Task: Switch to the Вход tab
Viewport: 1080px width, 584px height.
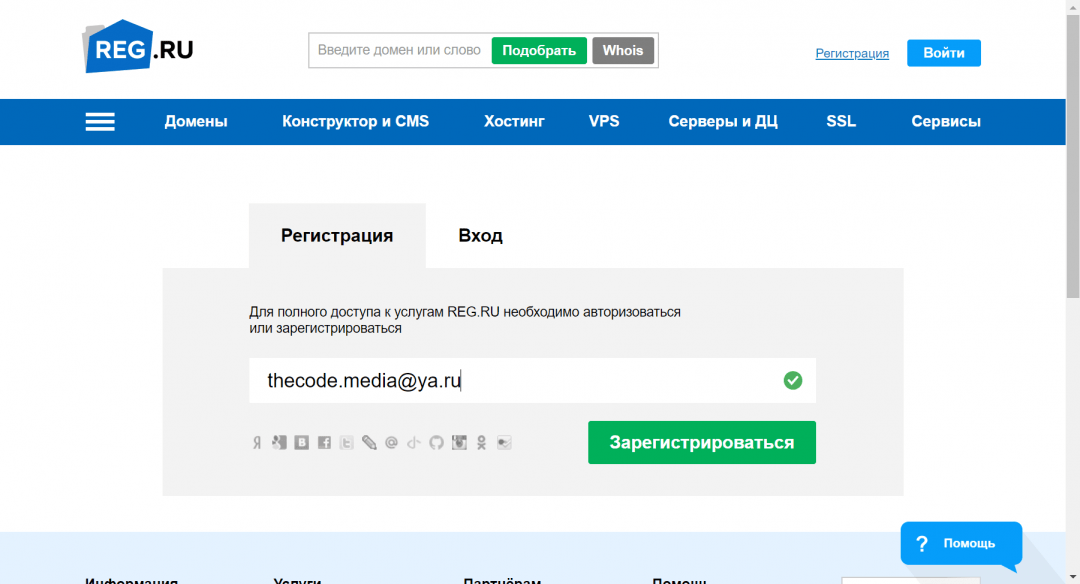Action: click(x=480, y=236)
